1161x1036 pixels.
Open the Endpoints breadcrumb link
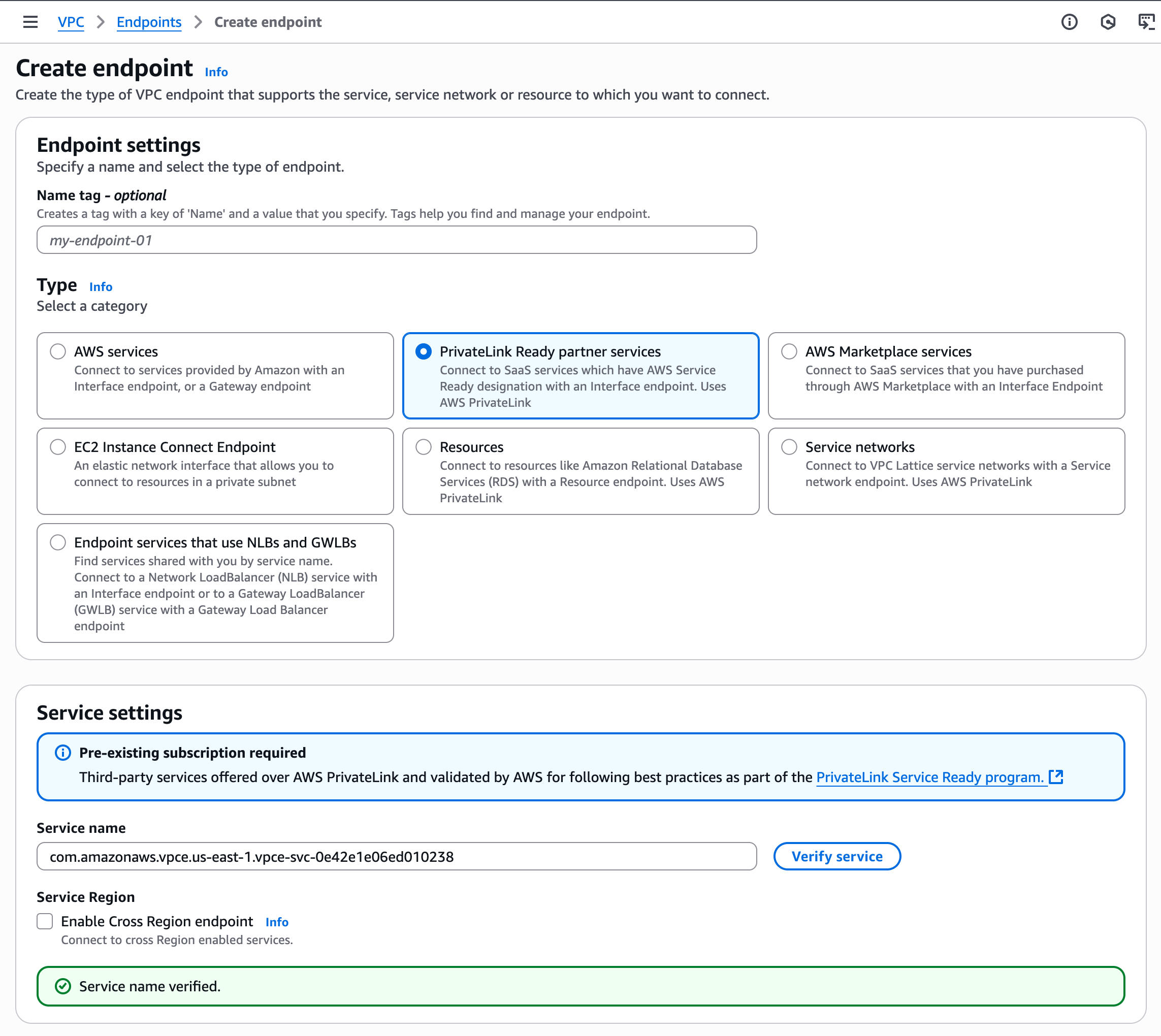[x=148, y=22]
